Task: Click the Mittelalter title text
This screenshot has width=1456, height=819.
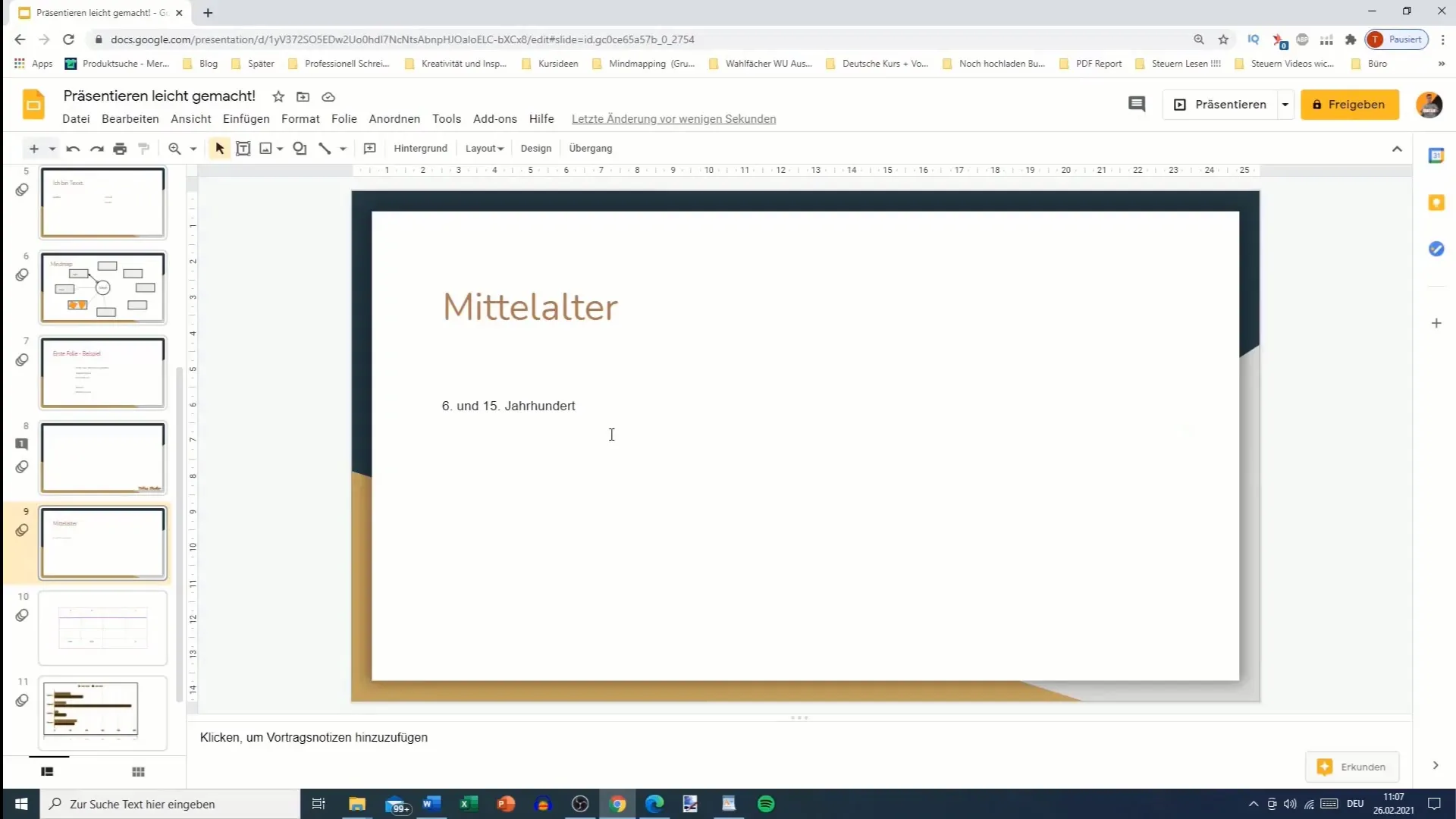Action: pyautogui.click(x=530, y=307)
